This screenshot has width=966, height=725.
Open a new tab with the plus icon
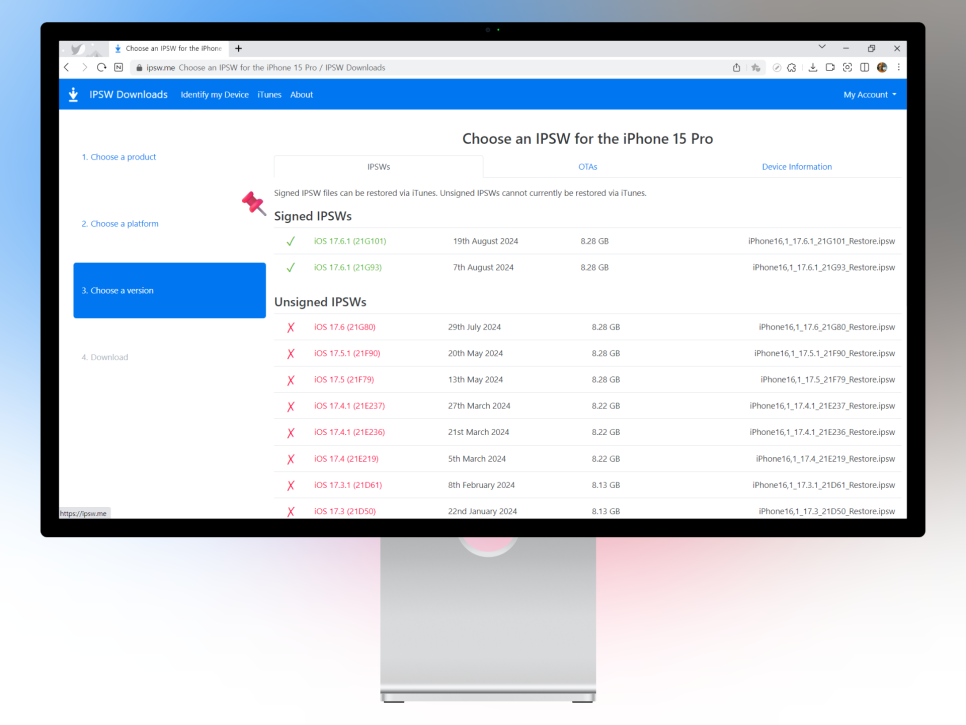click(239, 48)
